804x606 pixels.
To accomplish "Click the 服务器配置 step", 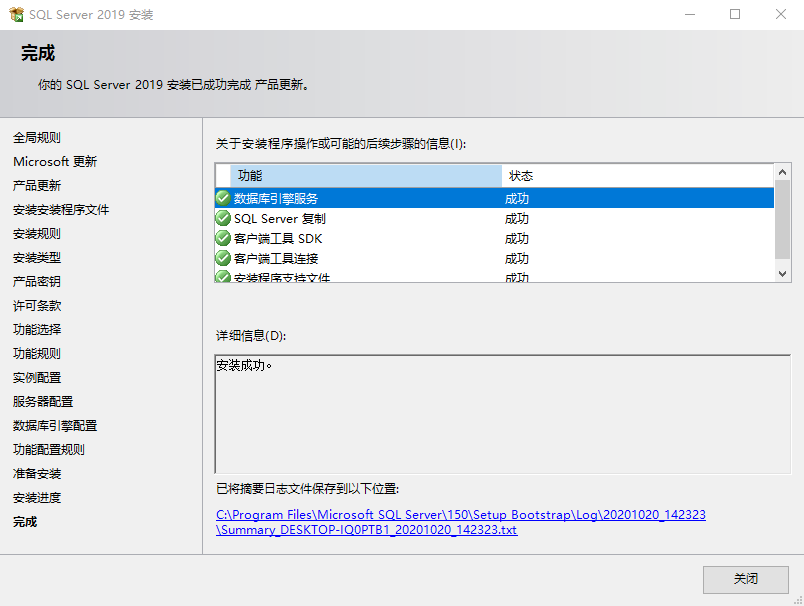I will coord(43,401).
